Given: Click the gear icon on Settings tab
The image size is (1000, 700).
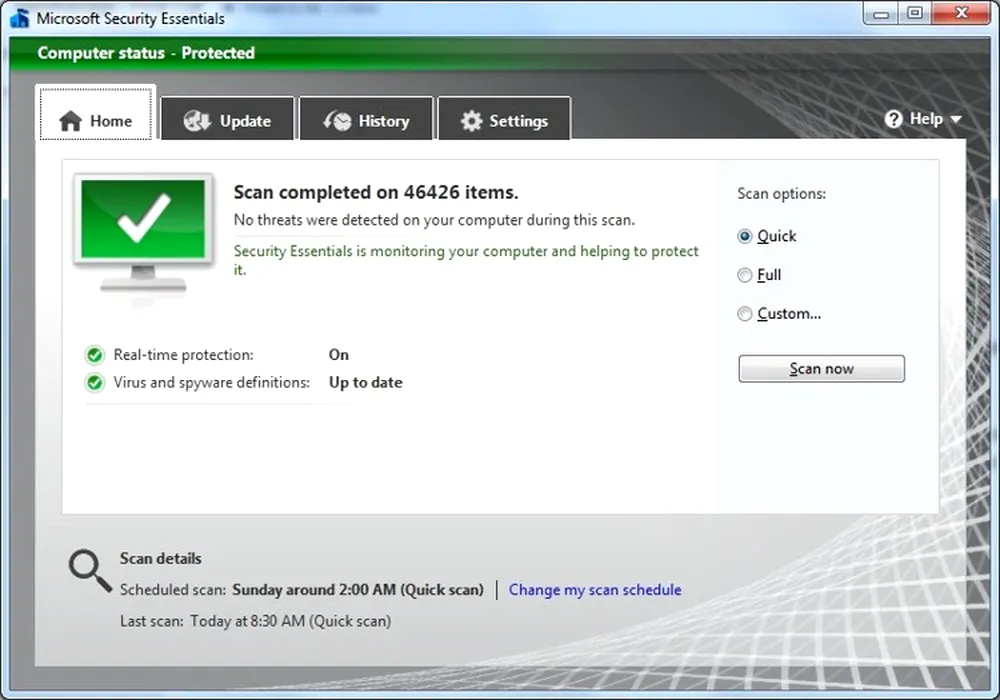Looking at the screenshot, I should point(471,121).
